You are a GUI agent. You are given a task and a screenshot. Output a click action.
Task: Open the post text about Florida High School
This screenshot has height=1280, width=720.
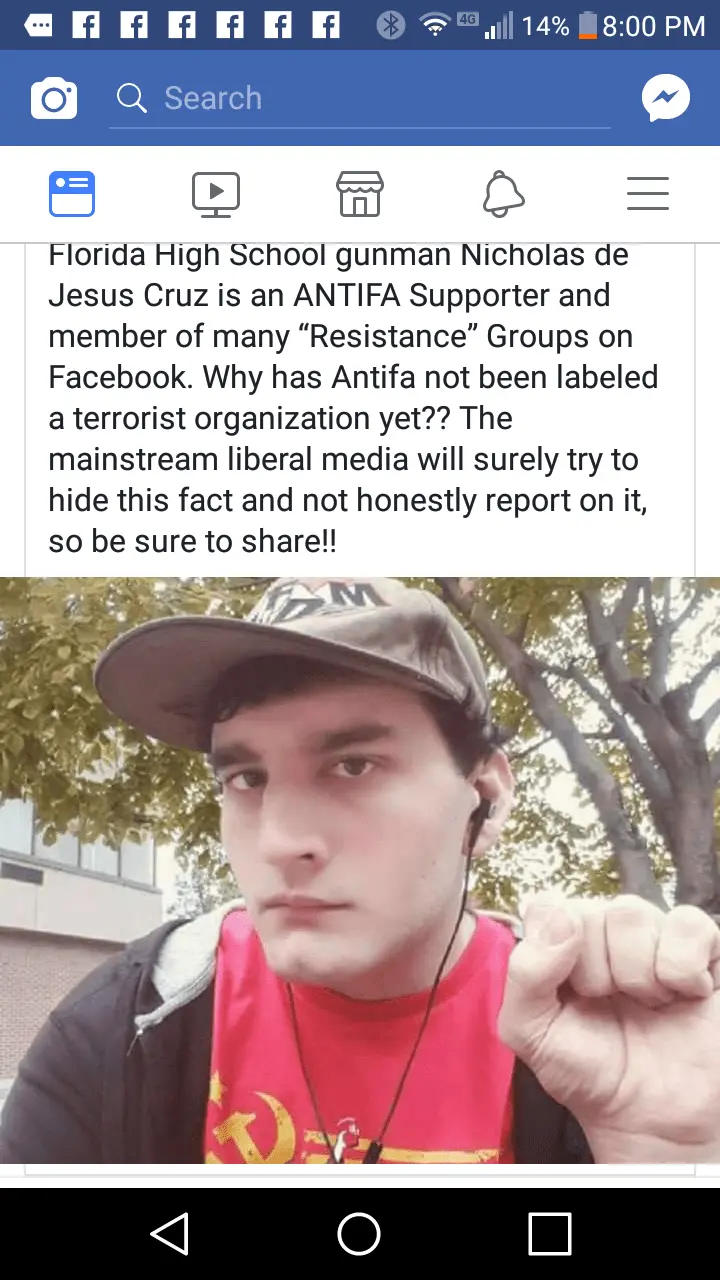coord(355,398)
